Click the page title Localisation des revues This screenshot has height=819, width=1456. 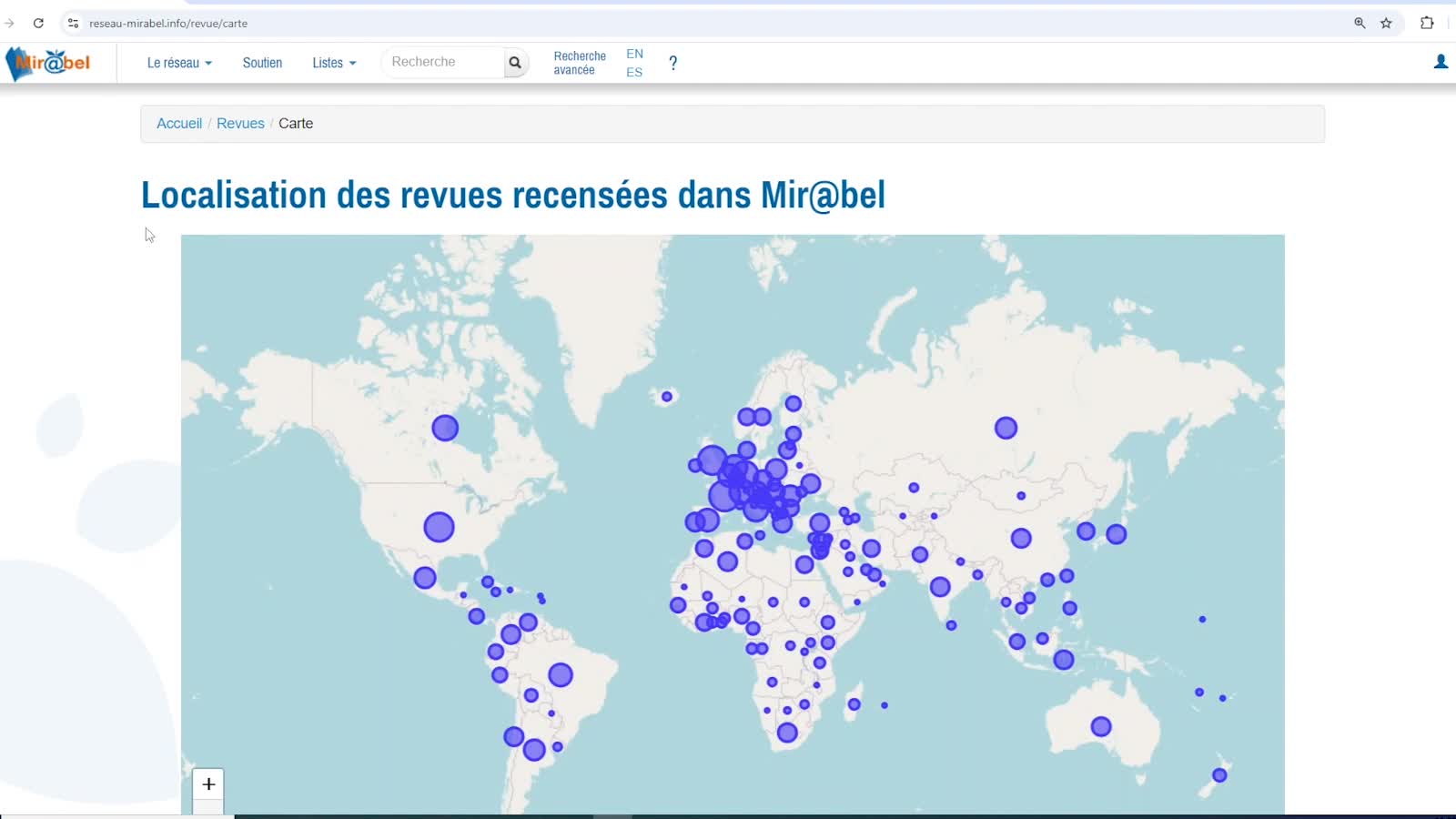click(513, 195)
